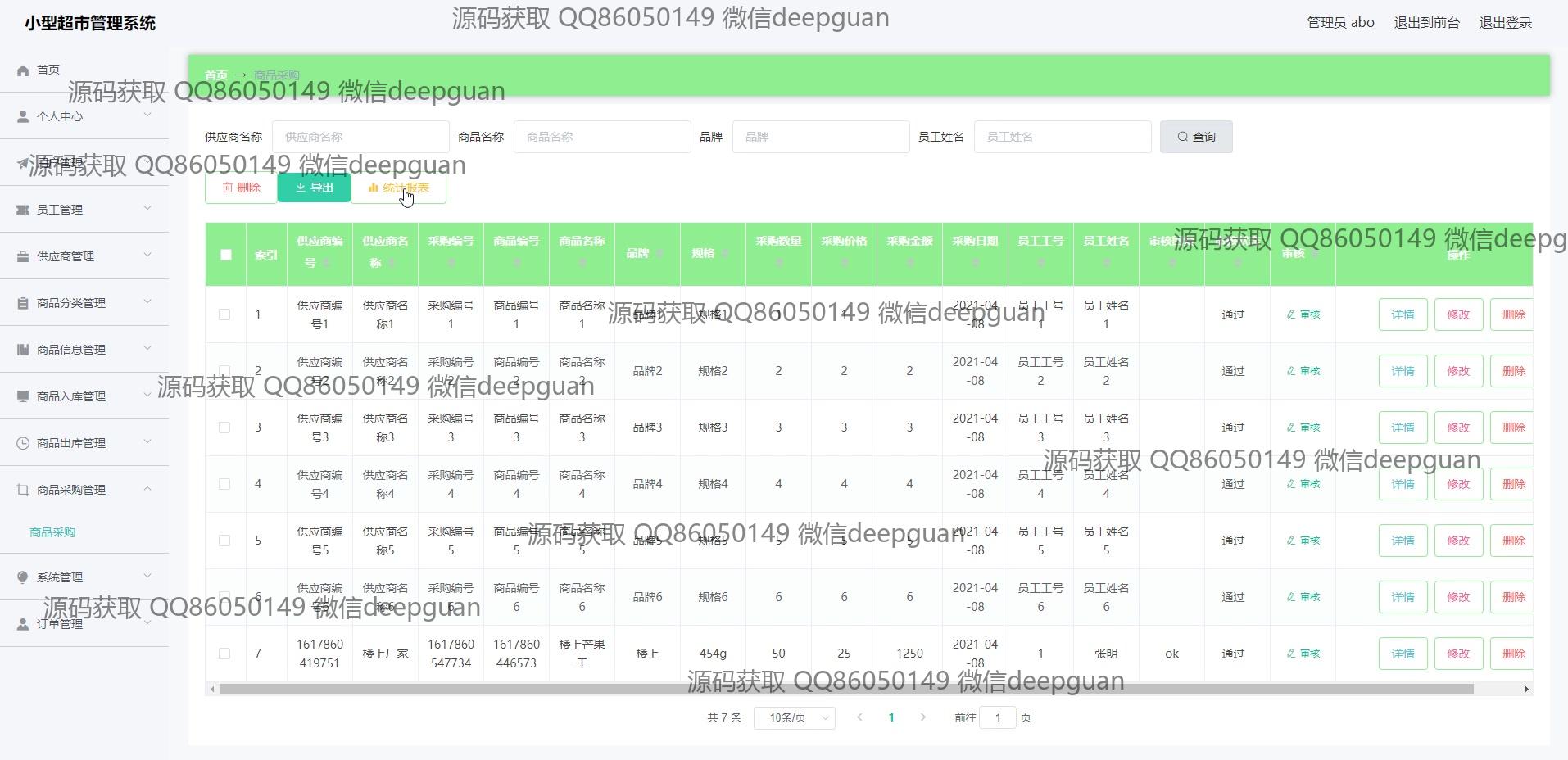Click the 审核 edit icon in row 1
The image size is (1568, 760).
pyautogui.click(x=1291, y=314)
